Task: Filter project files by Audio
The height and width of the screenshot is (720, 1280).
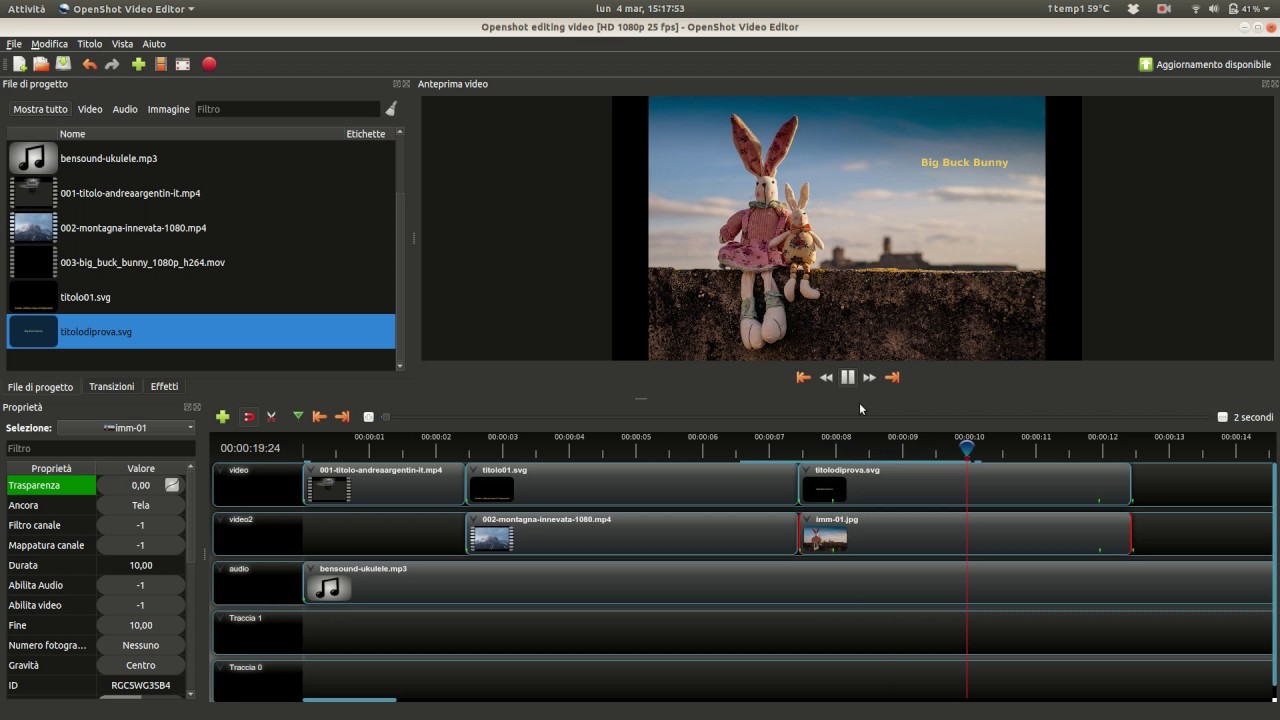Action: [x=125, y=109]
